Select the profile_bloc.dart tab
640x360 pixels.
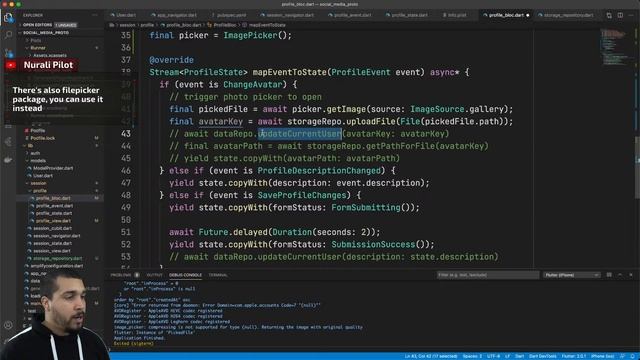tap(506, 15)
